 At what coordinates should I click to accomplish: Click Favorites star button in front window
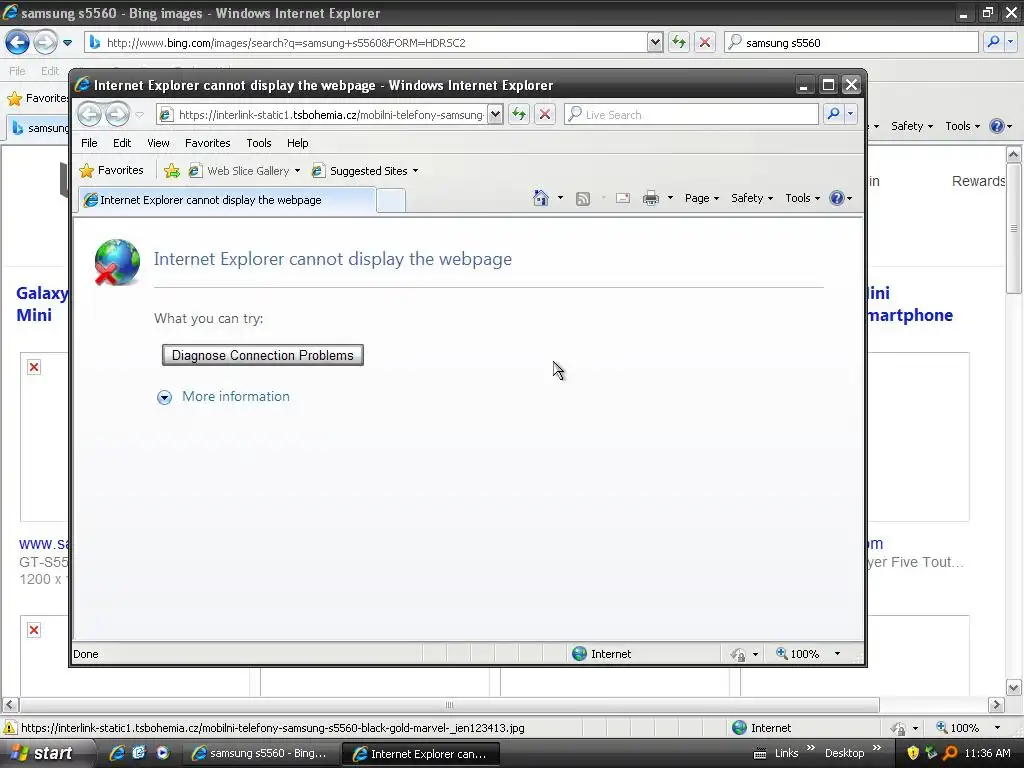pyautogui.click(x=112, y=170)
